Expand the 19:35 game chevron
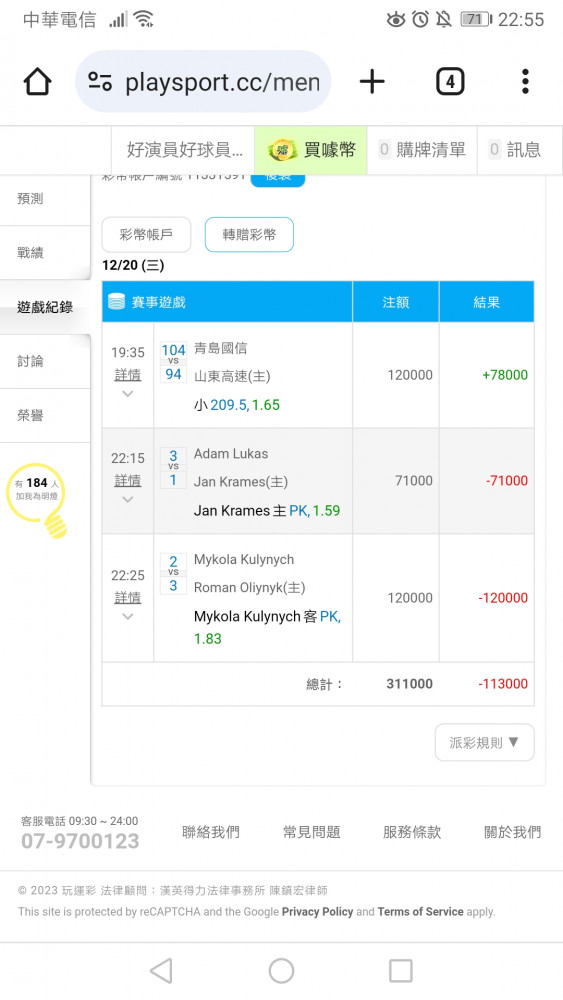The height and width of the screenshot is (1000, 563). pyautogui.click(x=128, y=394)
